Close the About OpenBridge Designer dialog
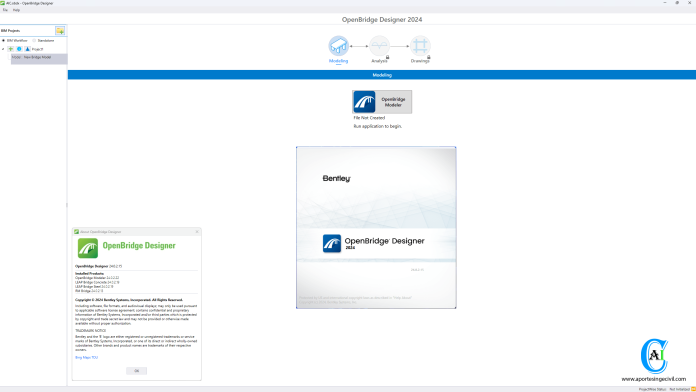 [197, 232]
